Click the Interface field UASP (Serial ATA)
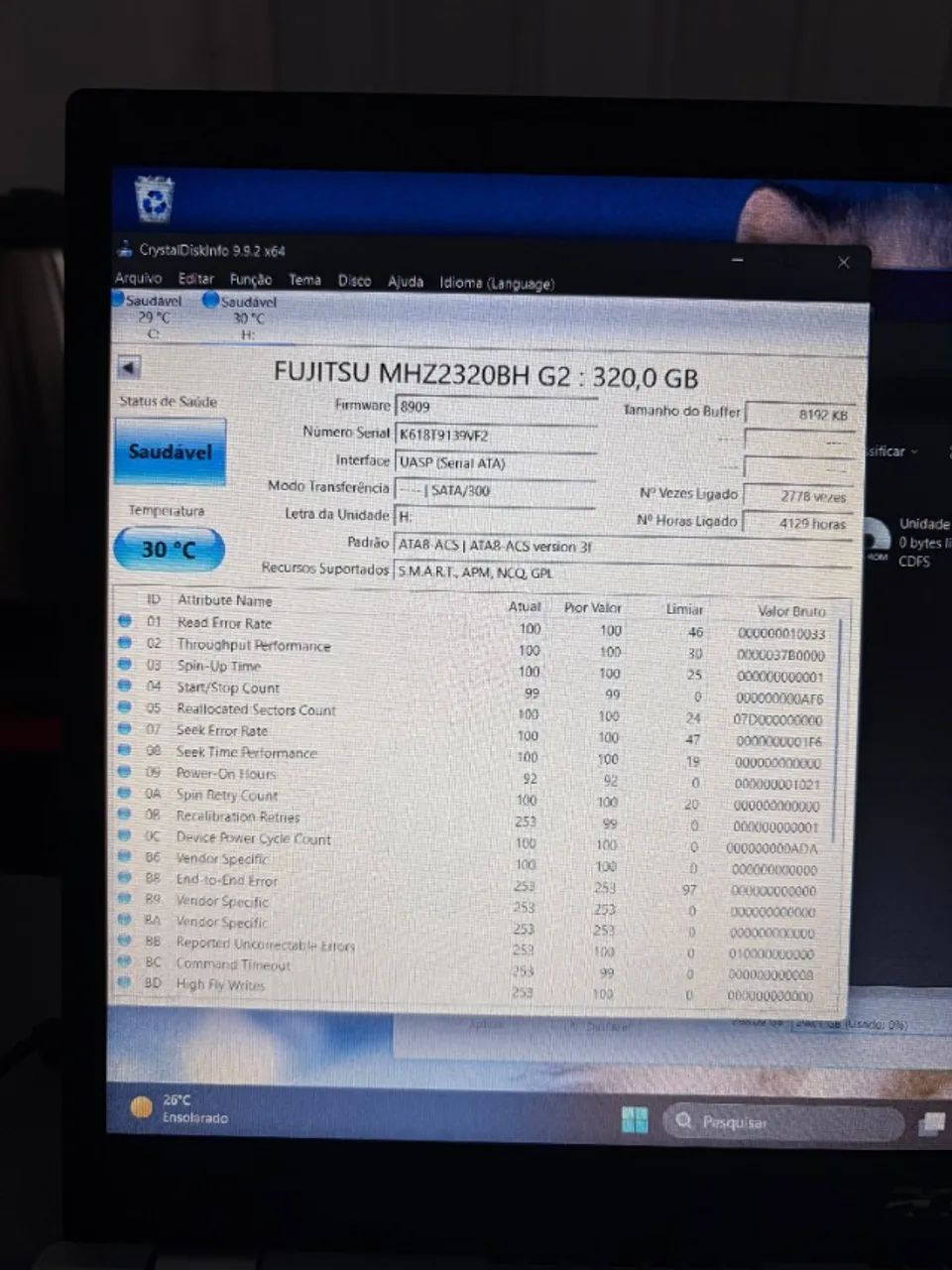 click(496, 462)
